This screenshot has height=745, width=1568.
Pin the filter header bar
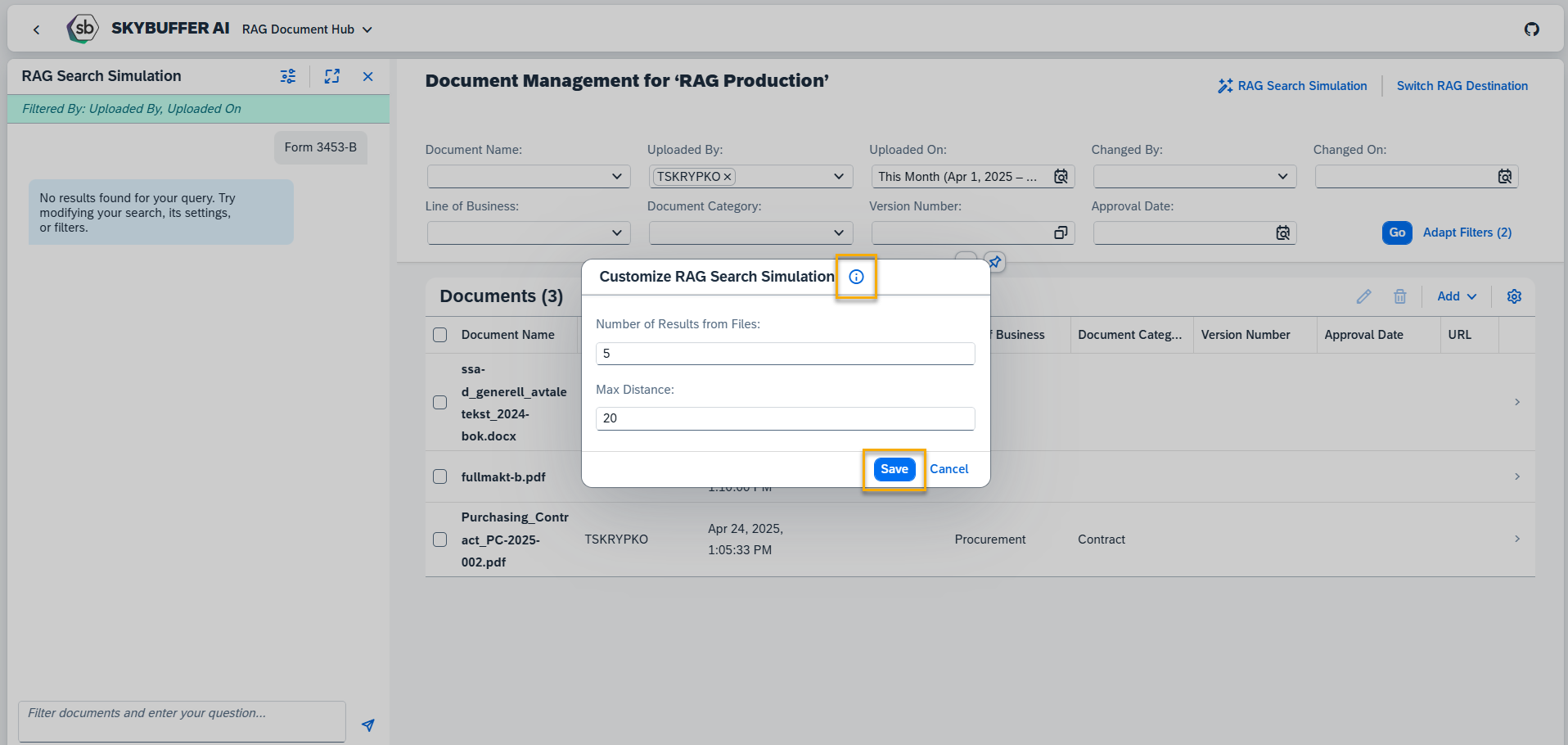coord(994,262)
